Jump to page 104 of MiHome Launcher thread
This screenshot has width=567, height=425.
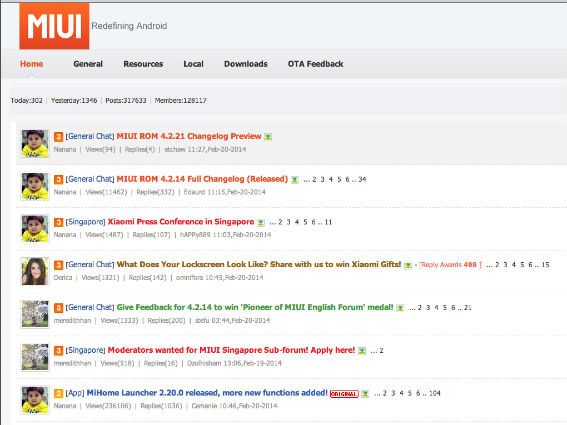coord(435,393)
